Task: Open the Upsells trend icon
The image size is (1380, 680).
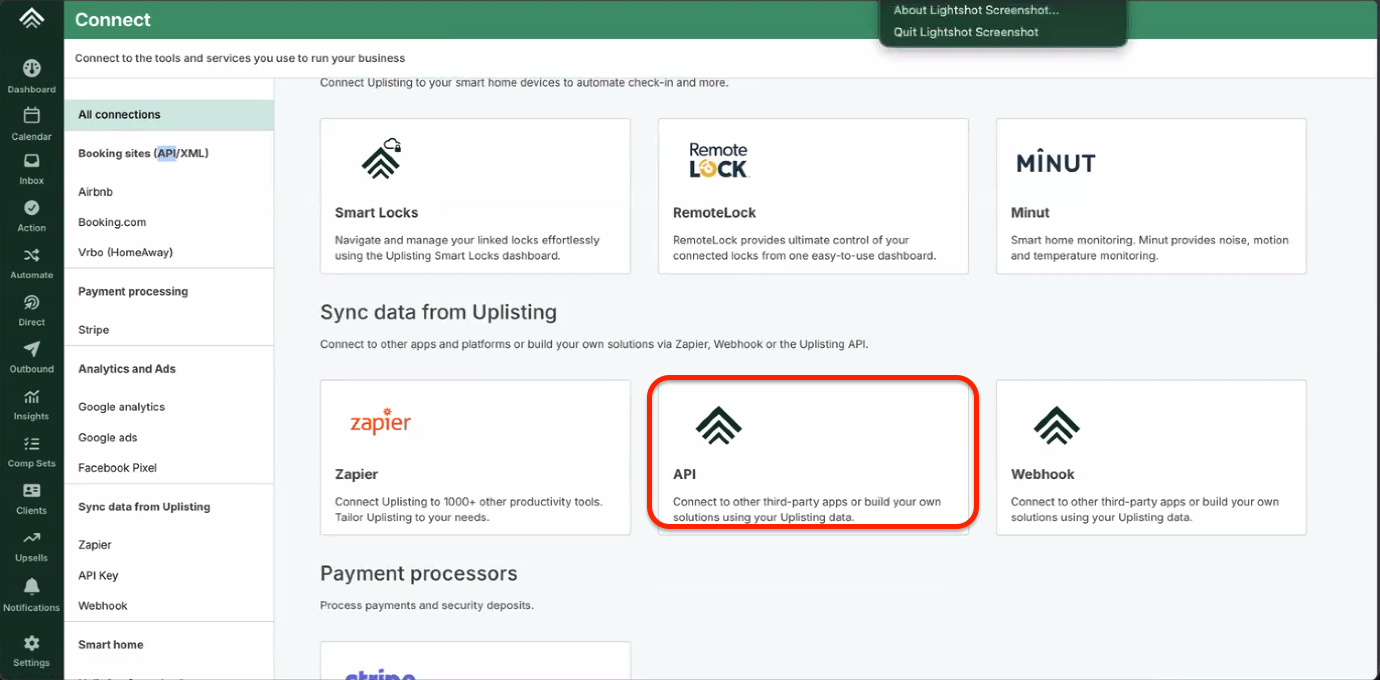Action: [32, 538]
